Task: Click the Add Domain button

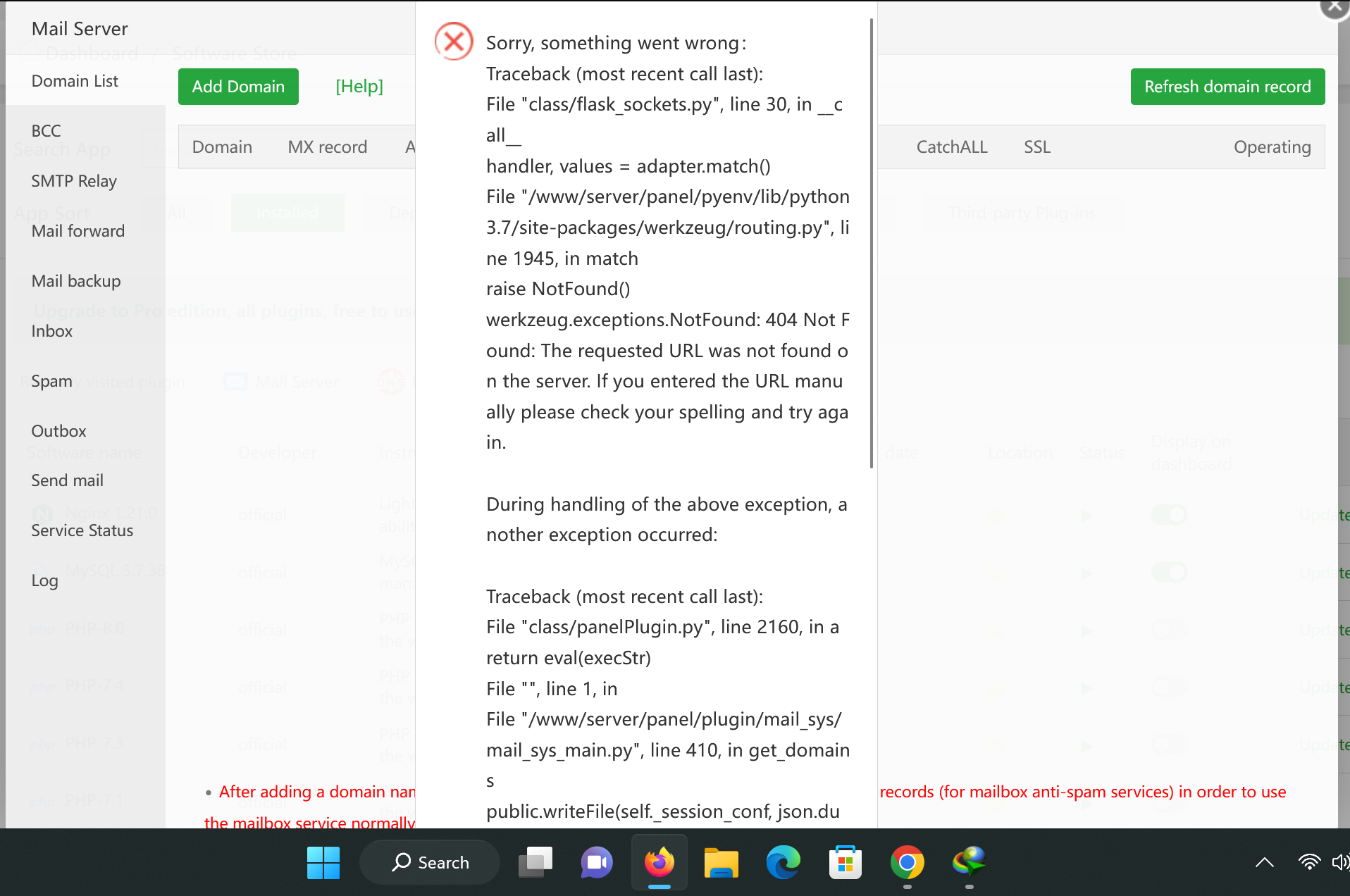Action: tap(238, 87)
